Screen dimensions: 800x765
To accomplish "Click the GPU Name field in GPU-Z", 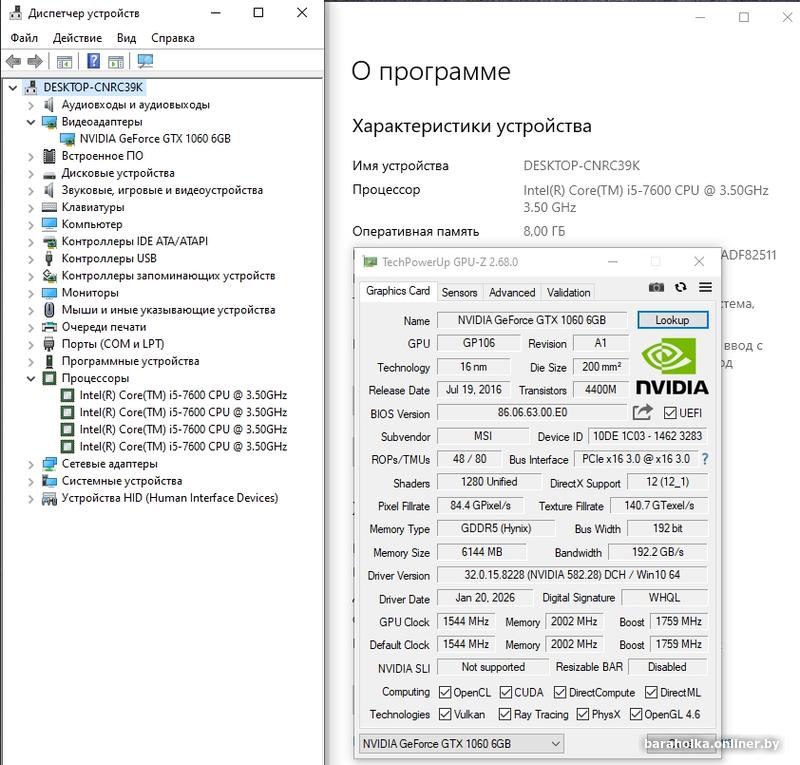I will pyautogui.click(x=532, y=320).
